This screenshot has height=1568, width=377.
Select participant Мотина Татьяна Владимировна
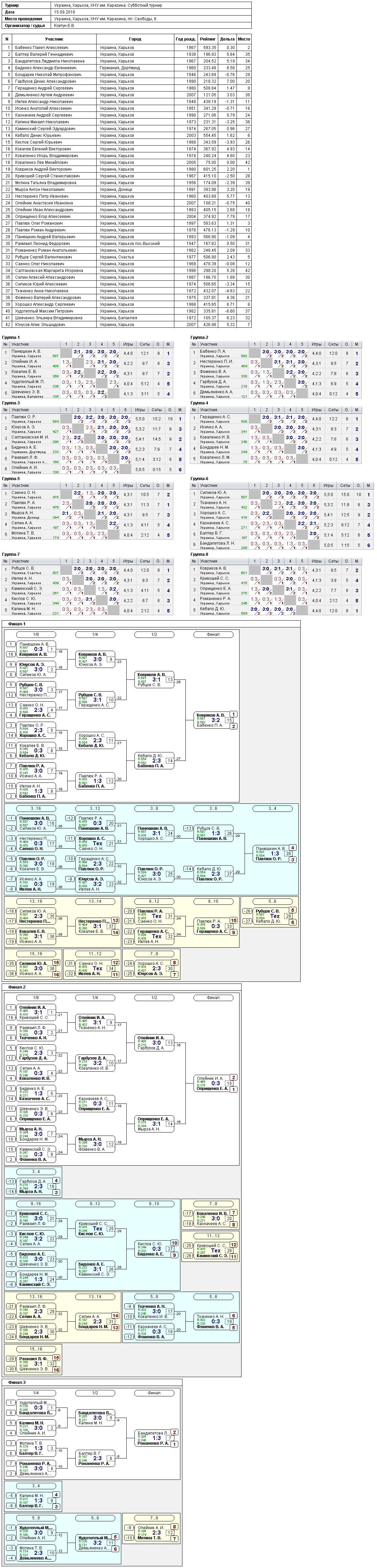pos(46,182)
